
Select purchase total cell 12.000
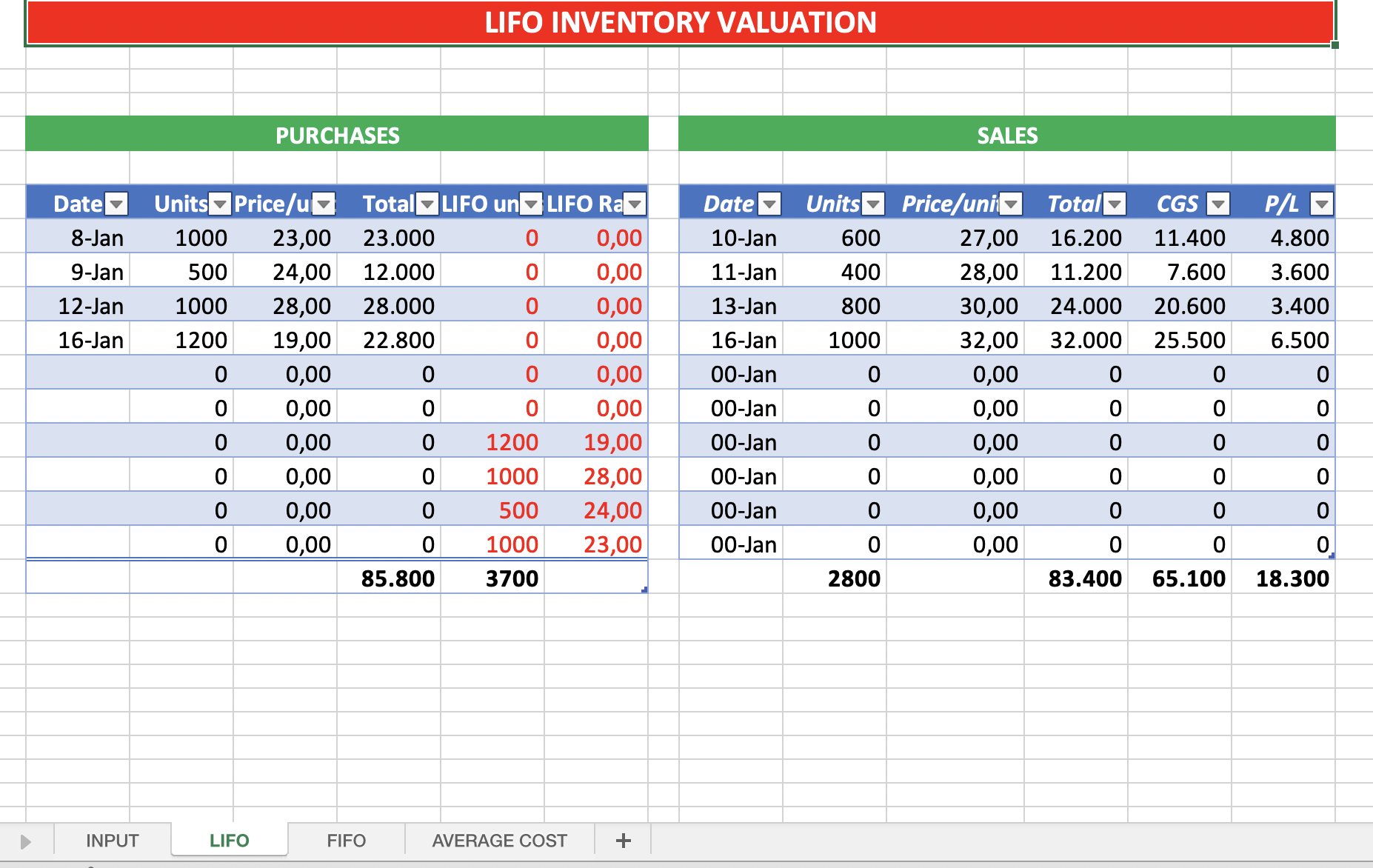(x=389, y=272)
